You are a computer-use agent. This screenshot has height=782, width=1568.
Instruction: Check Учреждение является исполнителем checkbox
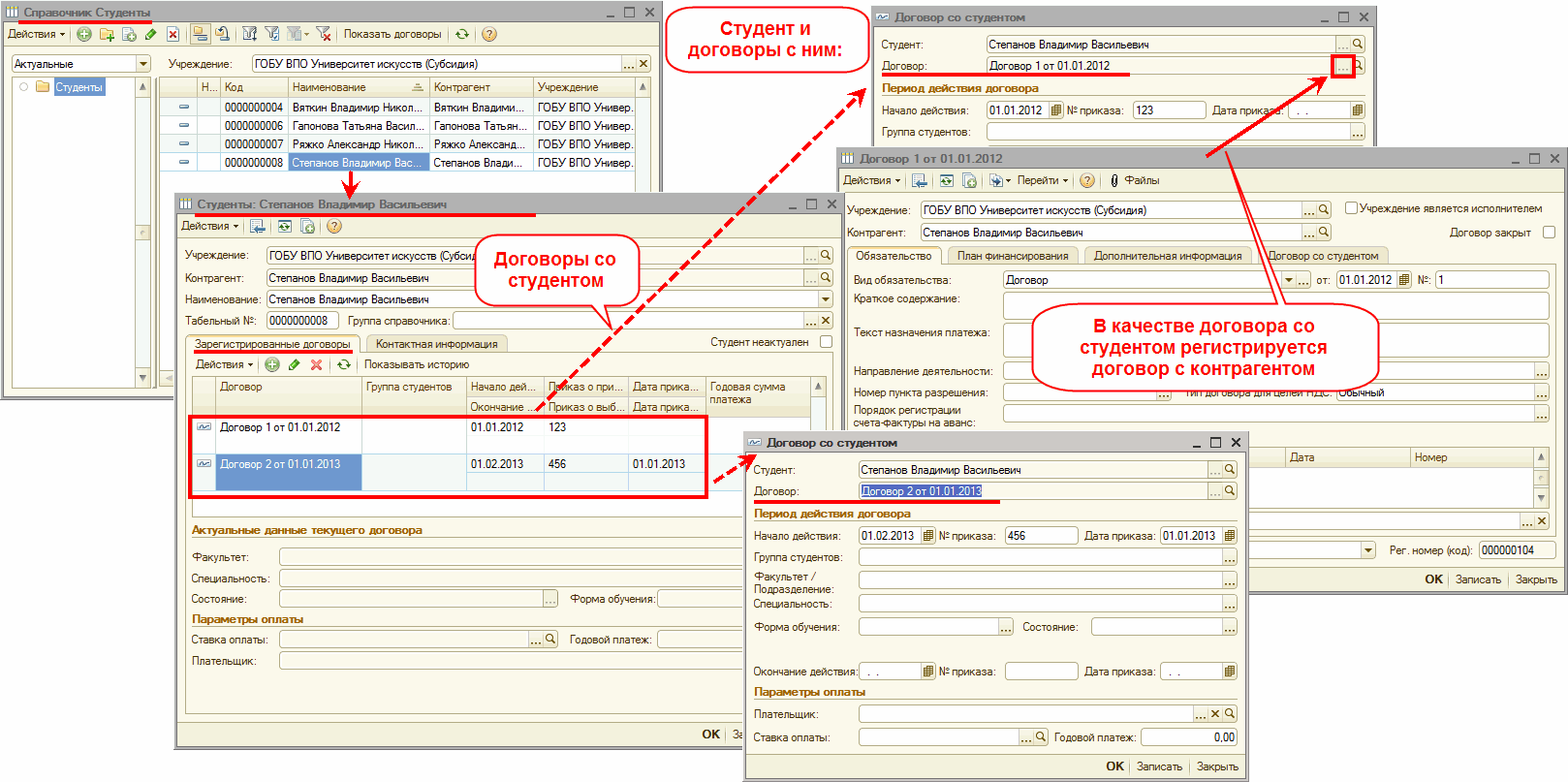tap(1351, 208)
